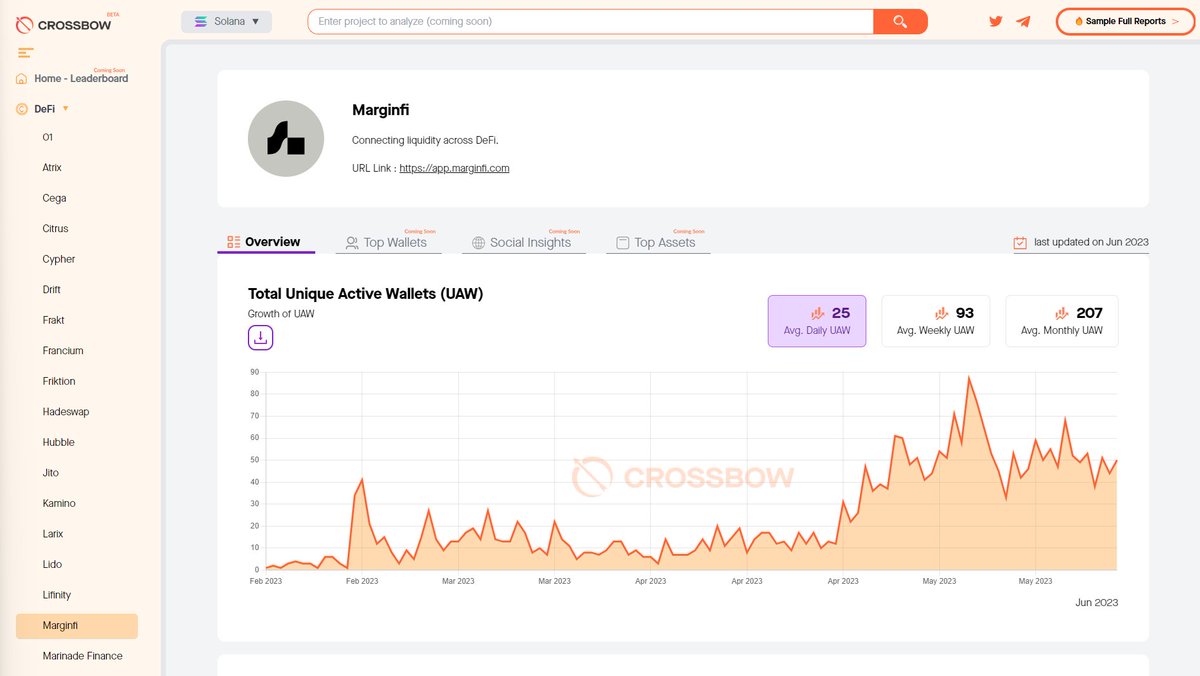The height and width of the screenshot is (676, 1200).
Task: Select Jito in the sidebar
Action: 51,473
